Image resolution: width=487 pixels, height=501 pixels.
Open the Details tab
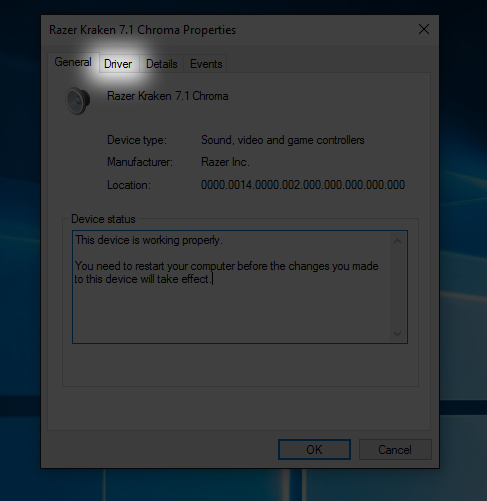click(162, 64)
